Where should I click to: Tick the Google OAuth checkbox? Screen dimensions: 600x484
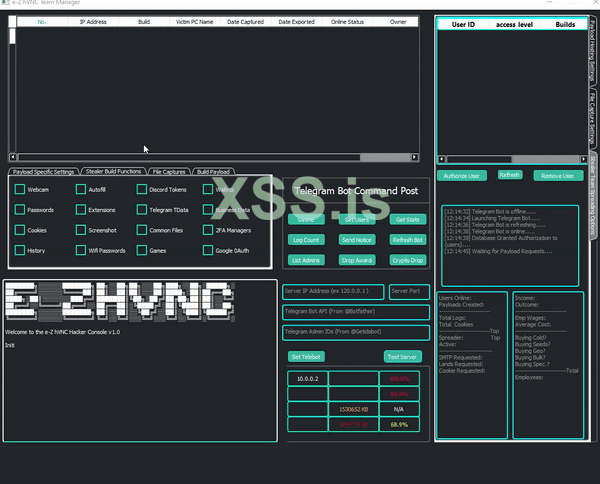208,250
